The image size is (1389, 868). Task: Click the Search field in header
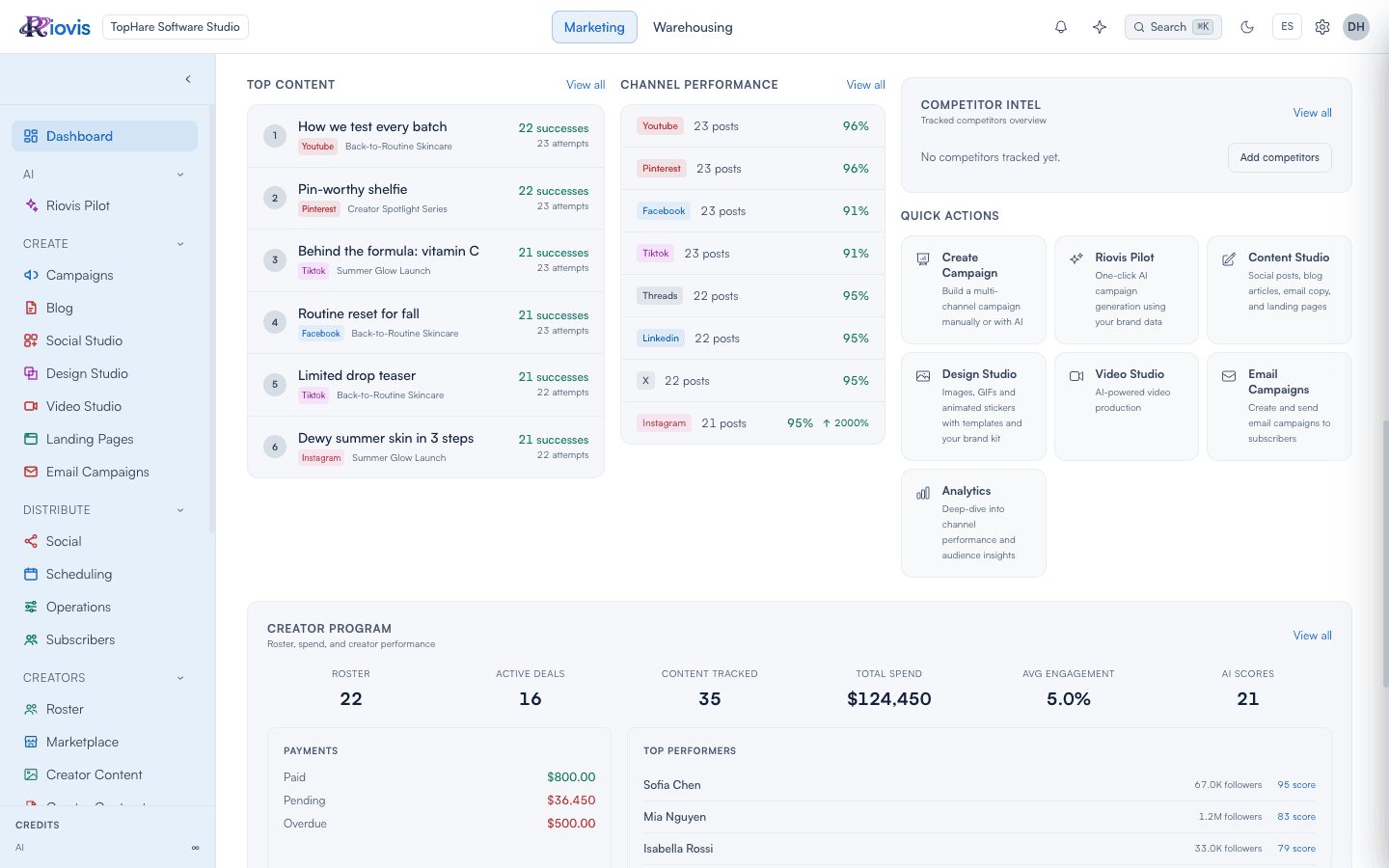1173,27
